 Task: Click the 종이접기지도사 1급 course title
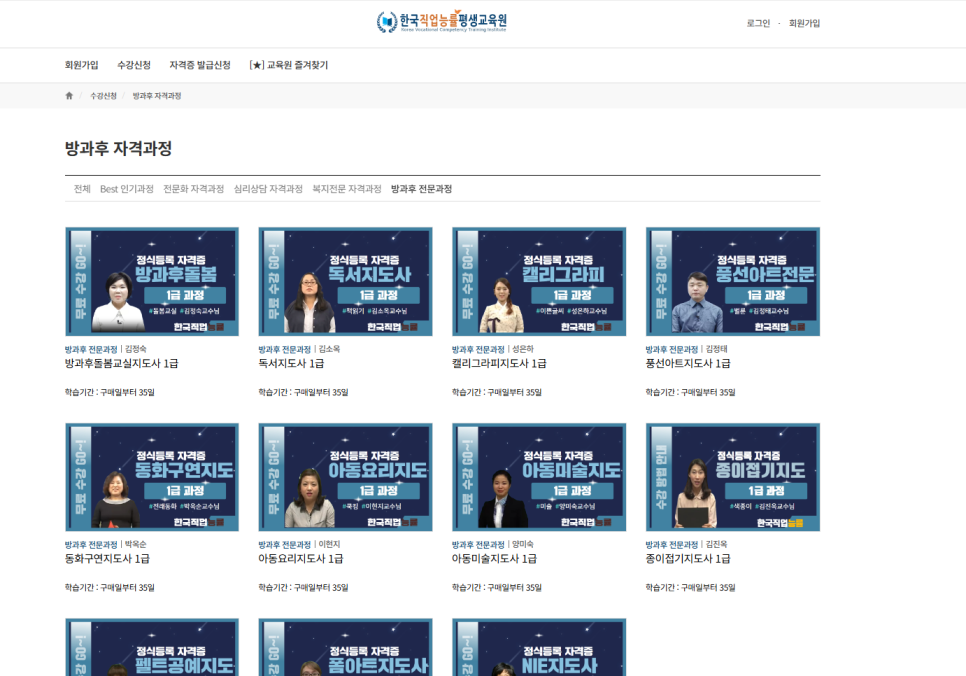click(x=688, y=559)
